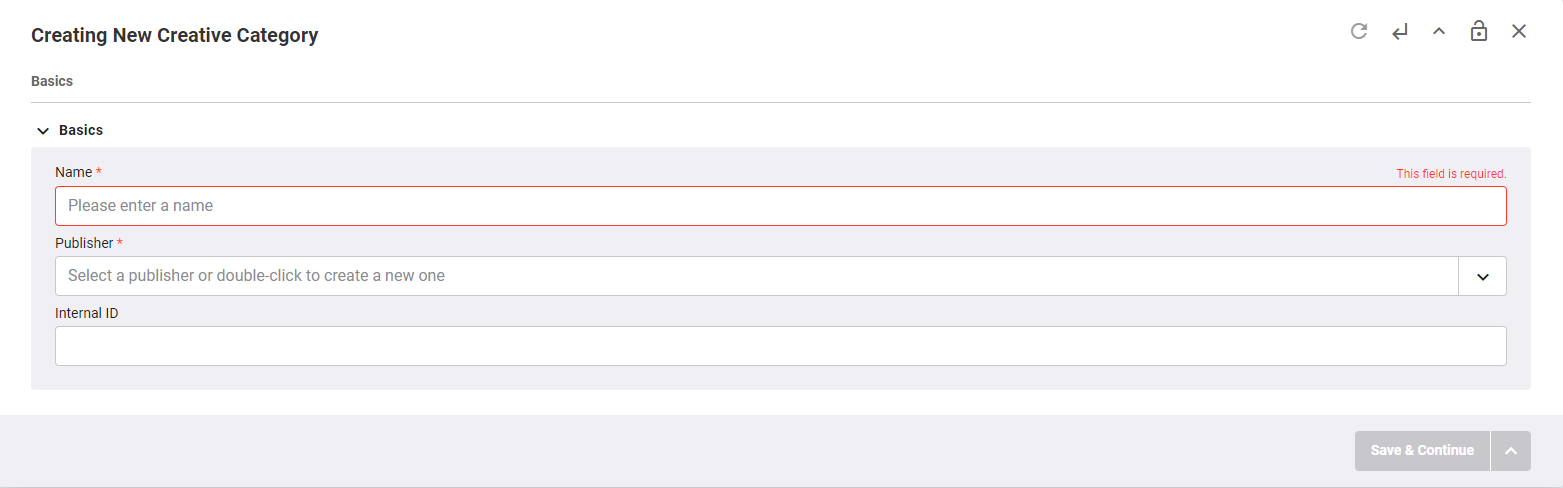Click the return arrow icon in header
The width and height of the screenshot is (1563, 488).
(1399, 31)
